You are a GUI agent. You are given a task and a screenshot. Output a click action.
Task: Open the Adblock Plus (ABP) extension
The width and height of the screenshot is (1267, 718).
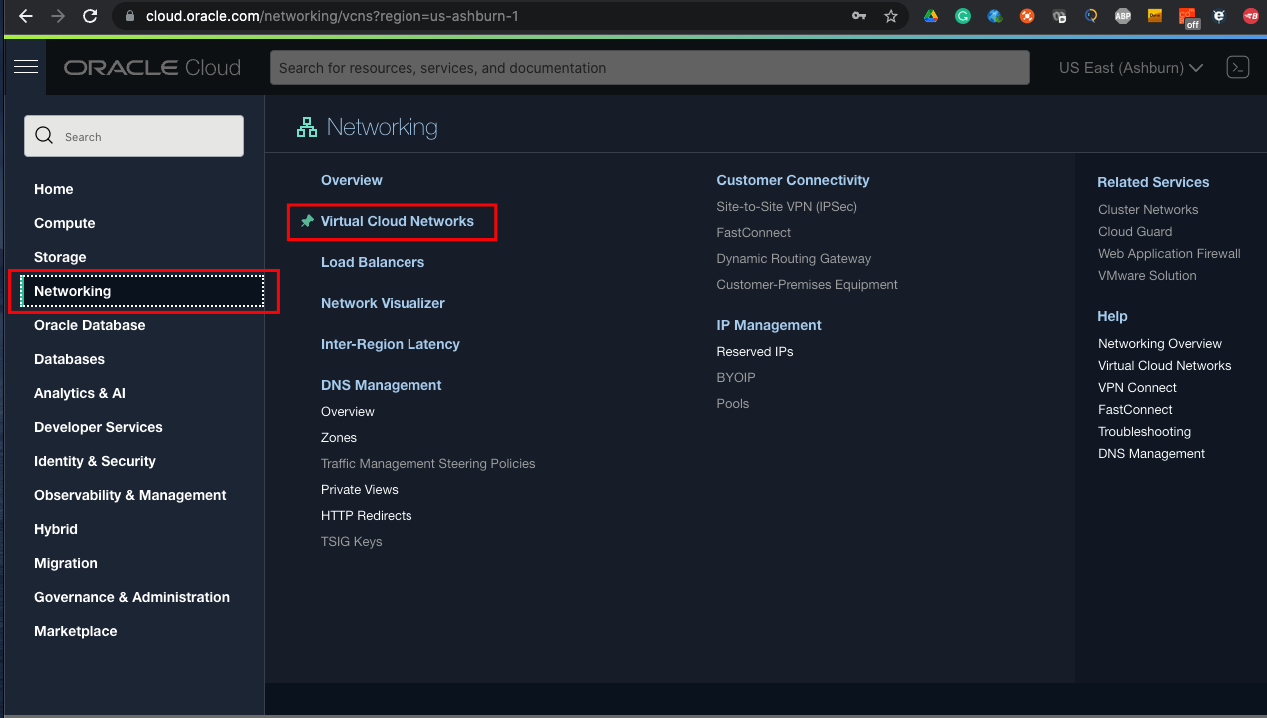click(x=1123, y=16)
